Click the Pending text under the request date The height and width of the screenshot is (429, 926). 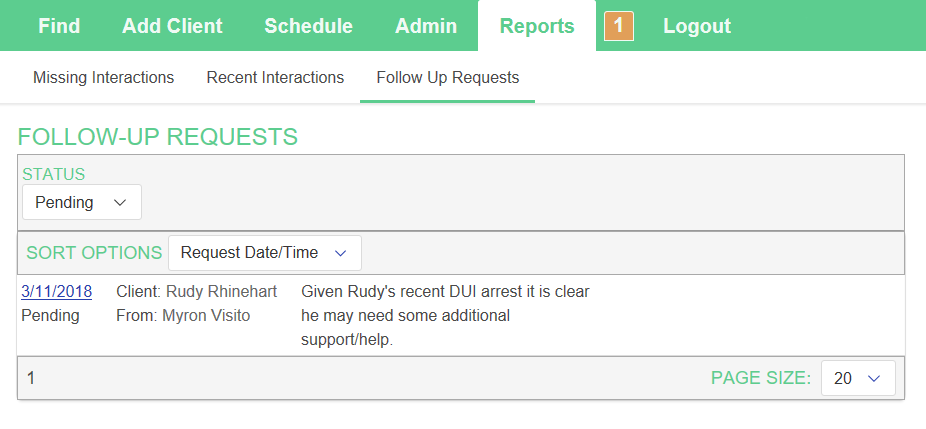click(x=50, y=316)
